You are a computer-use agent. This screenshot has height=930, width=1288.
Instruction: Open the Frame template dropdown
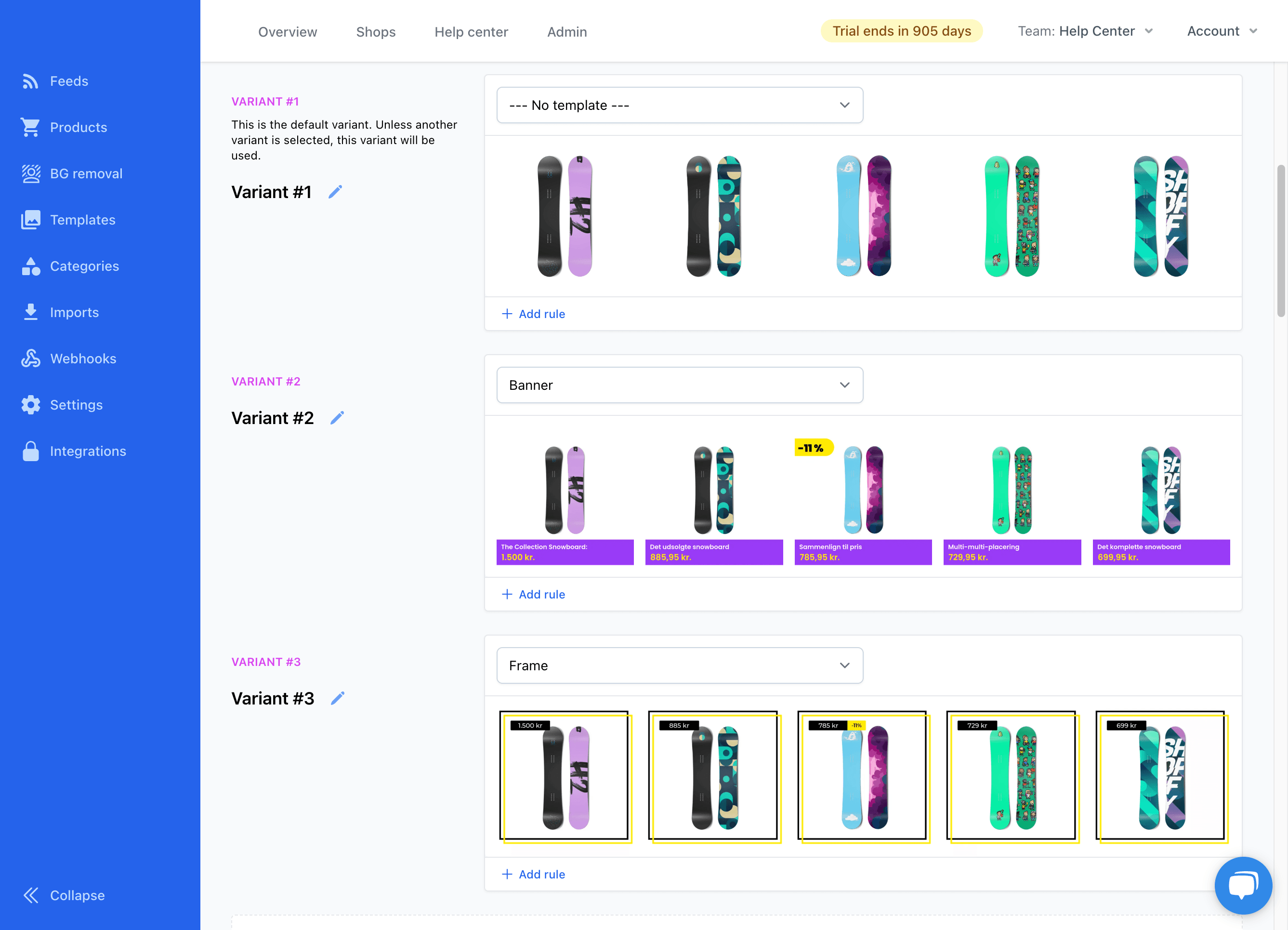click(x=679, y=665)
